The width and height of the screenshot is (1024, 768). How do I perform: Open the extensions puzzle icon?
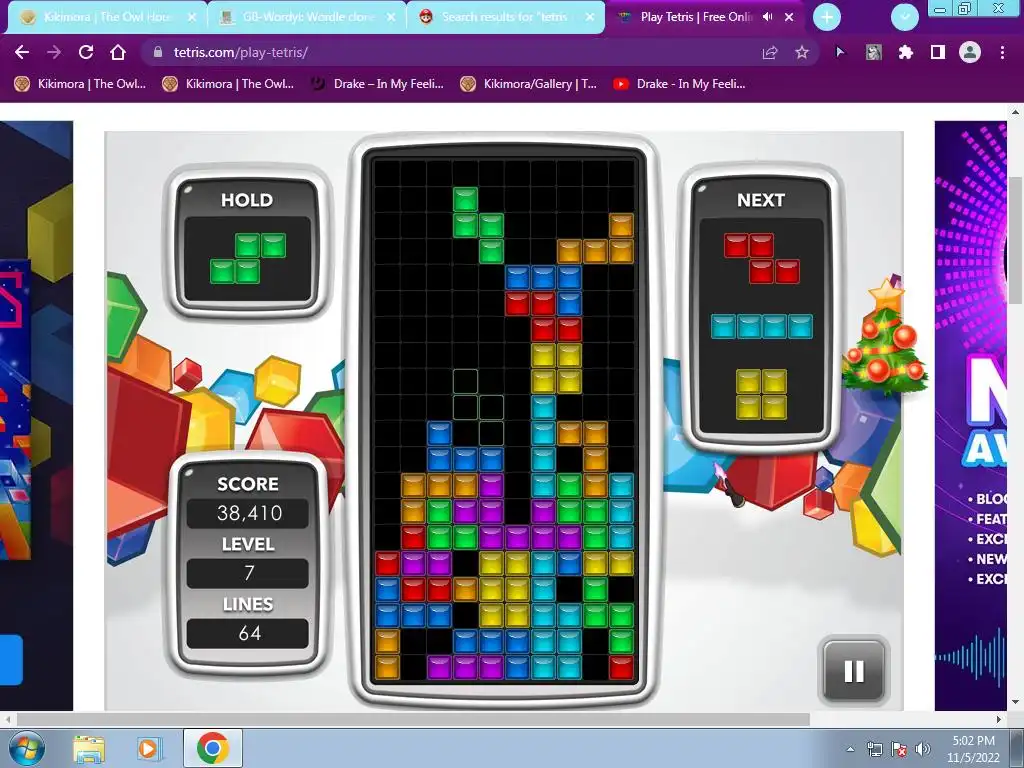[x=905, y=52]
